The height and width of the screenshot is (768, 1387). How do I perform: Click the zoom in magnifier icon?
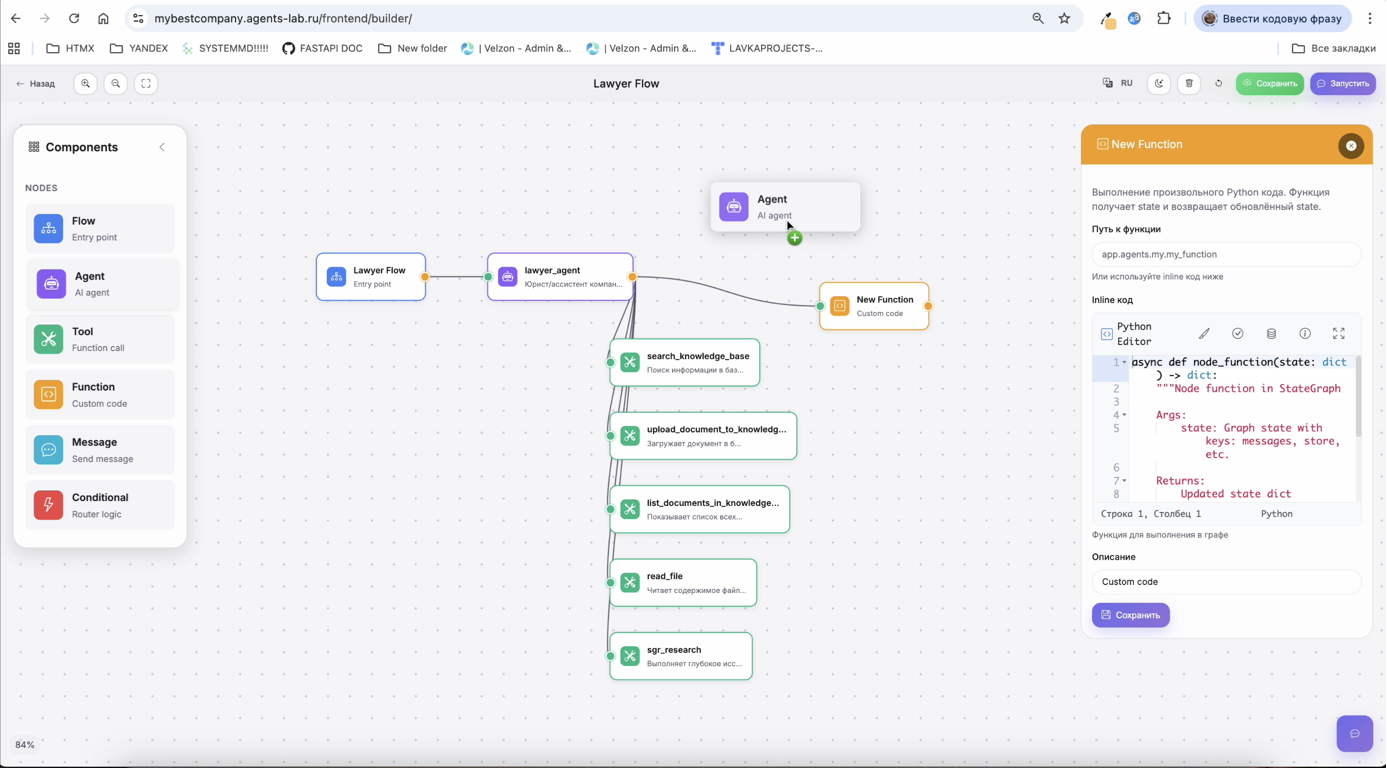86,84
